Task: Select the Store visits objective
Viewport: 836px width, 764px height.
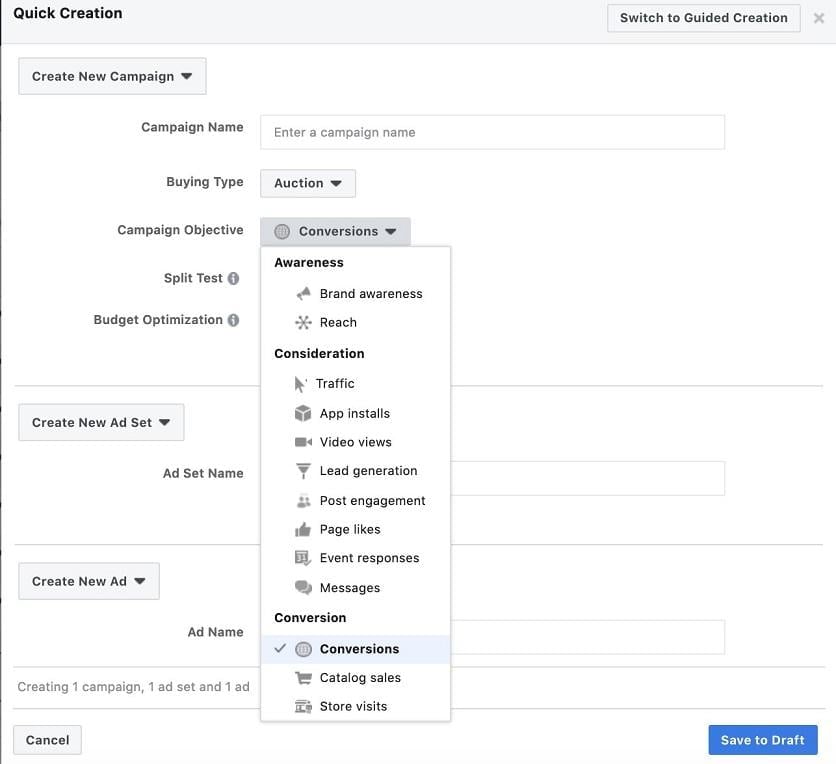Action: [x=353, y=707]
